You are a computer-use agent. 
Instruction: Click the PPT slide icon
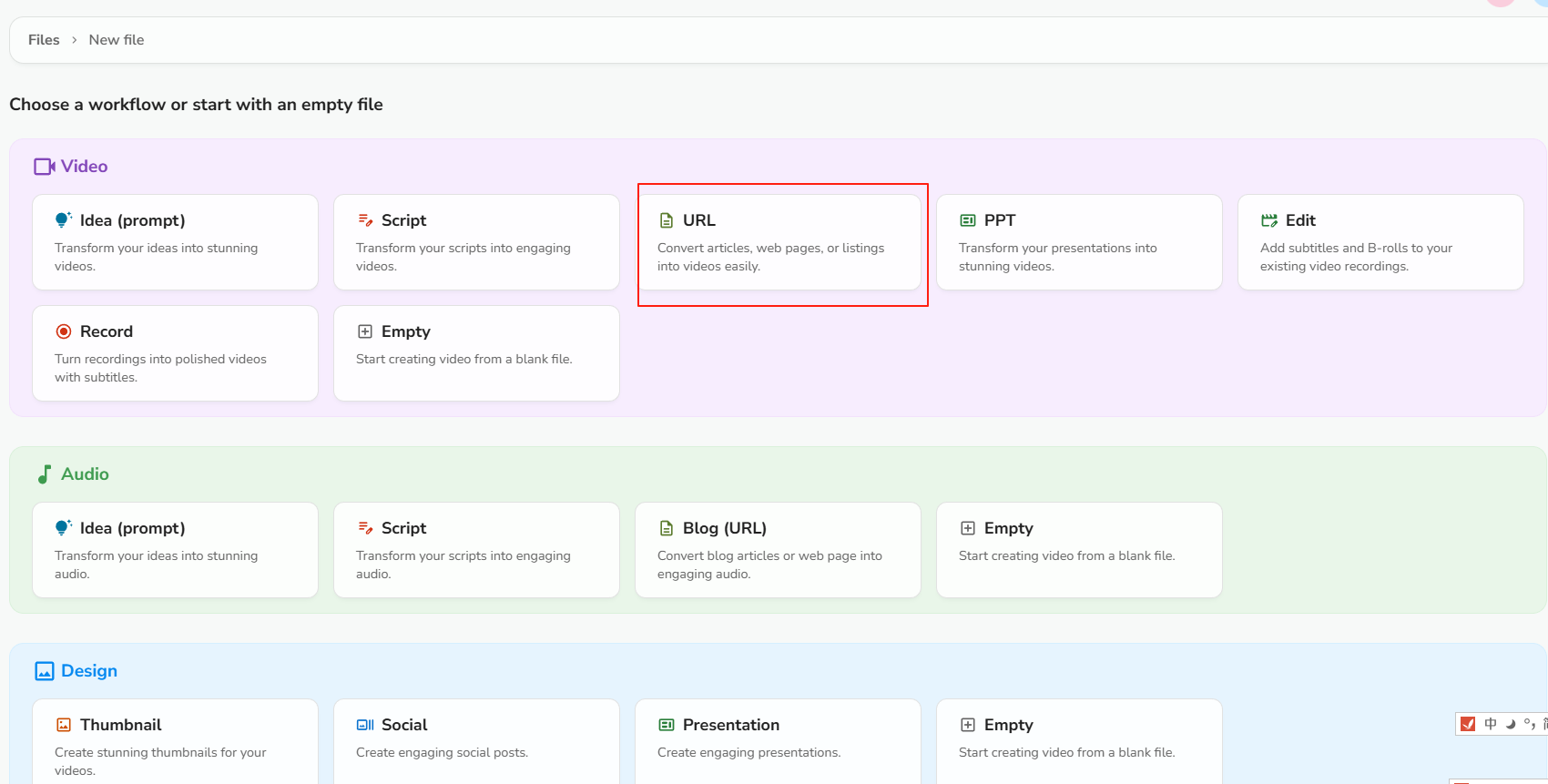(968, 220)
